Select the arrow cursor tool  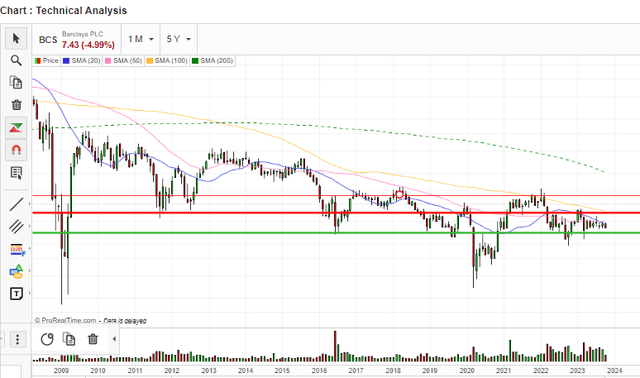(x=16, y=38)
